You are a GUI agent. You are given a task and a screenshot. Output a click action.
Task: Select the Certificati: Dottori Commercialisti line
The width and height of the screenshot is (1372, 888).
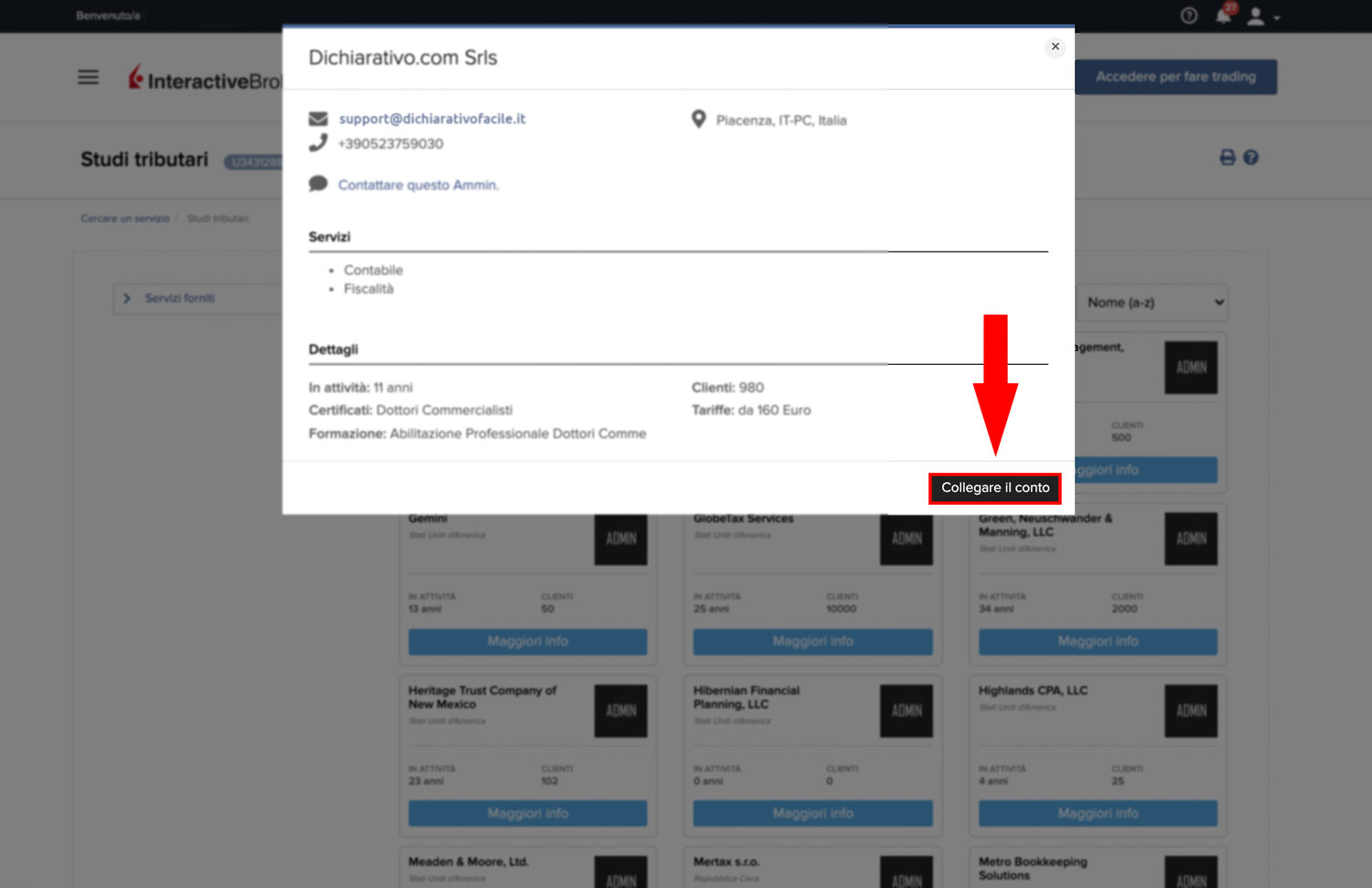click(411, 410)
